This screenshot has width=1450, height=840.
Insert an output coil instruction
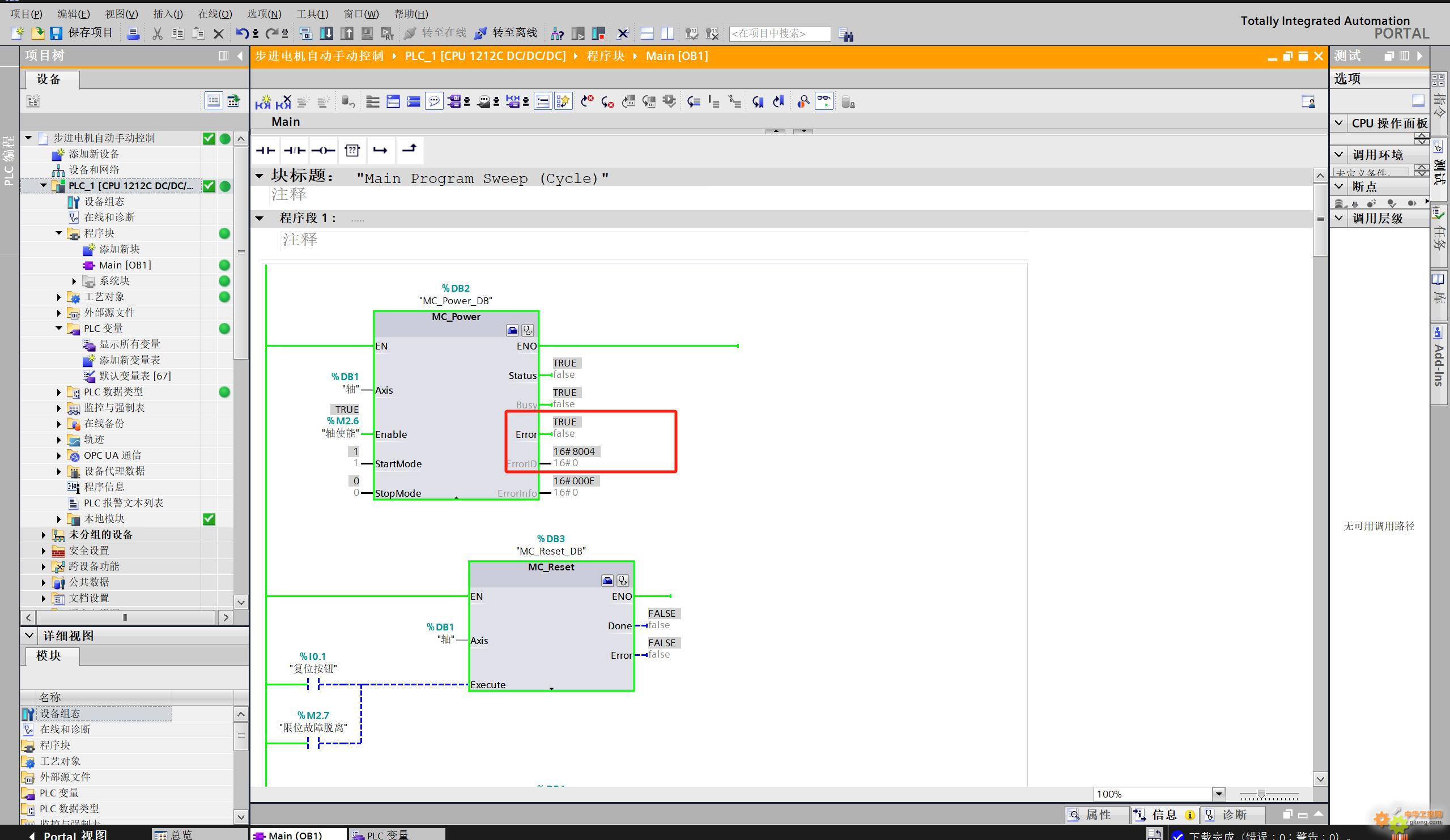(323, 150)
